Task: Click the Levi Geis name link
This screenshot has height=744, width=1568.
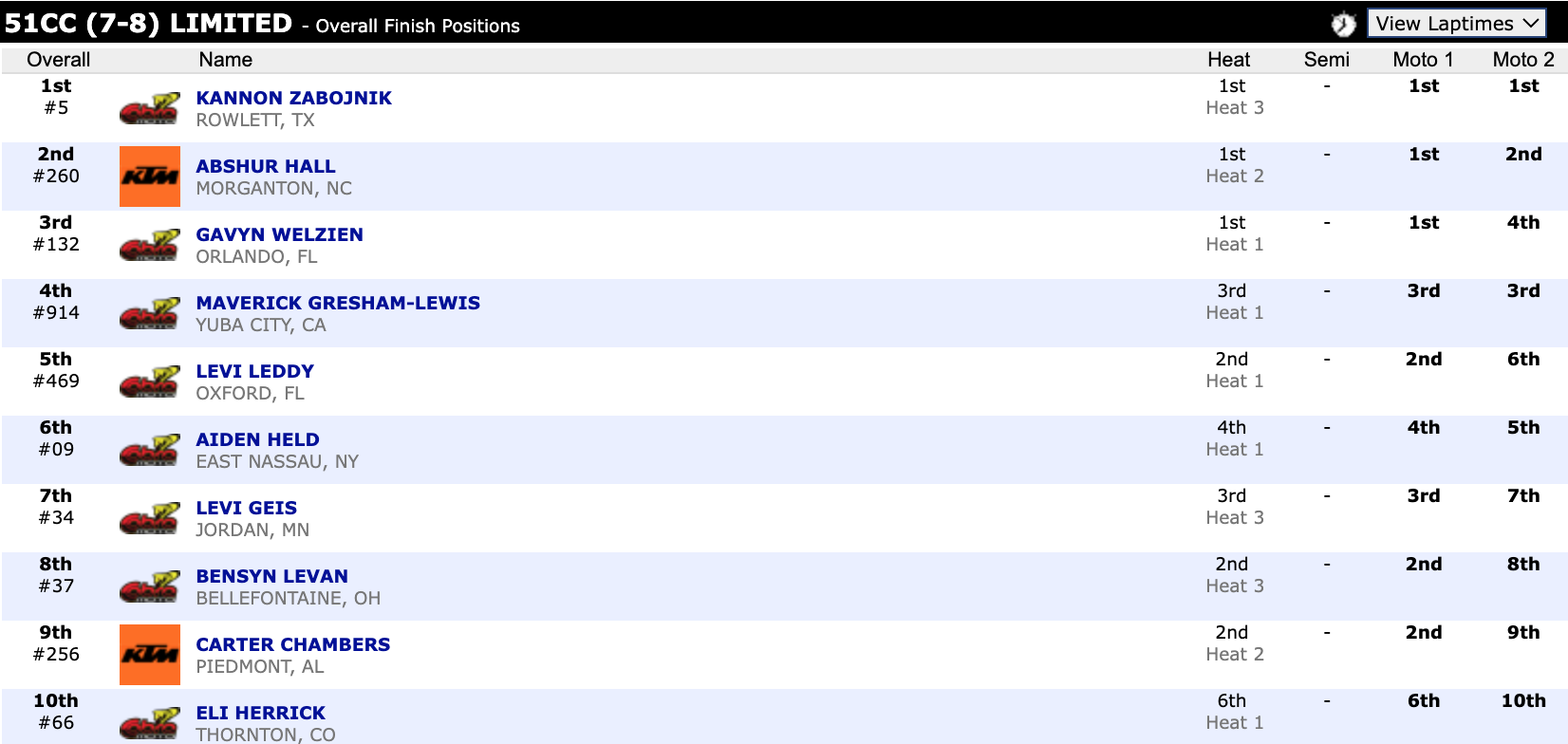Action: pos(246,508)
